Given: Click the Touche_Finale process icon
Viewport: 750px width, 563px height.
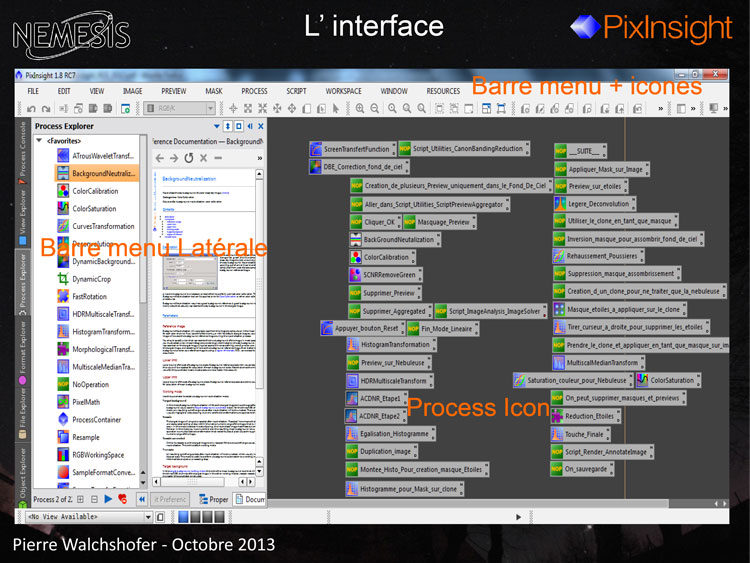Looking at the screenshot, I should click(x=581, y=434).
